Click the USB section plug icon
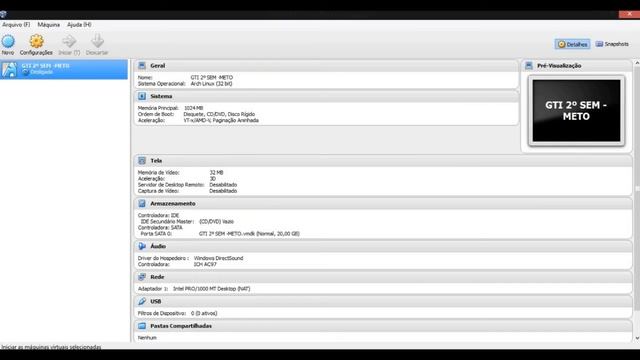 coord(142,301)
